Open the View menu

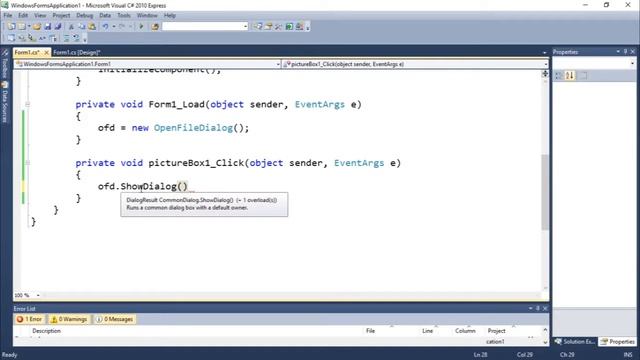(40, 16)
